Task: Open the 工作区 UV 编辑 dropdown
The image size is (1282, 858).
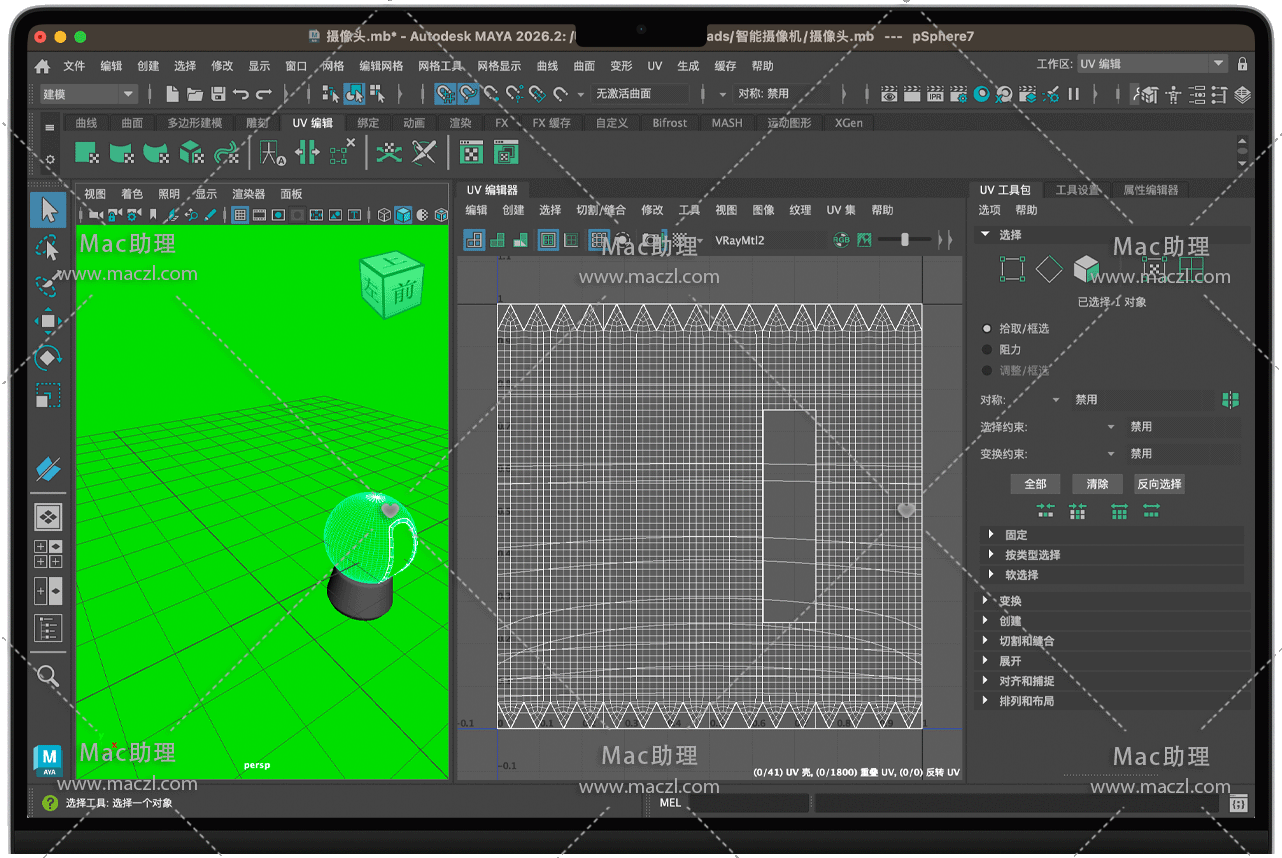Action: point(1151,64)
